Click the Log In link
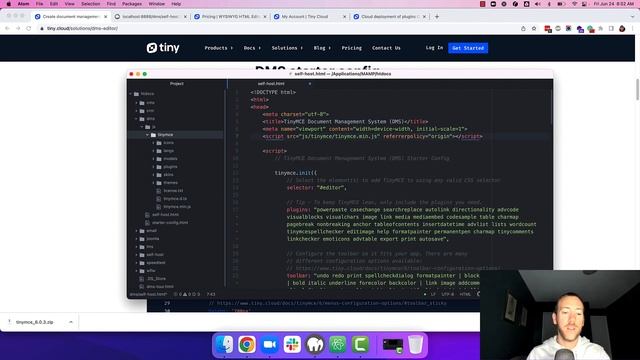This screenshot has height=360, width=640. click(434, 48)
